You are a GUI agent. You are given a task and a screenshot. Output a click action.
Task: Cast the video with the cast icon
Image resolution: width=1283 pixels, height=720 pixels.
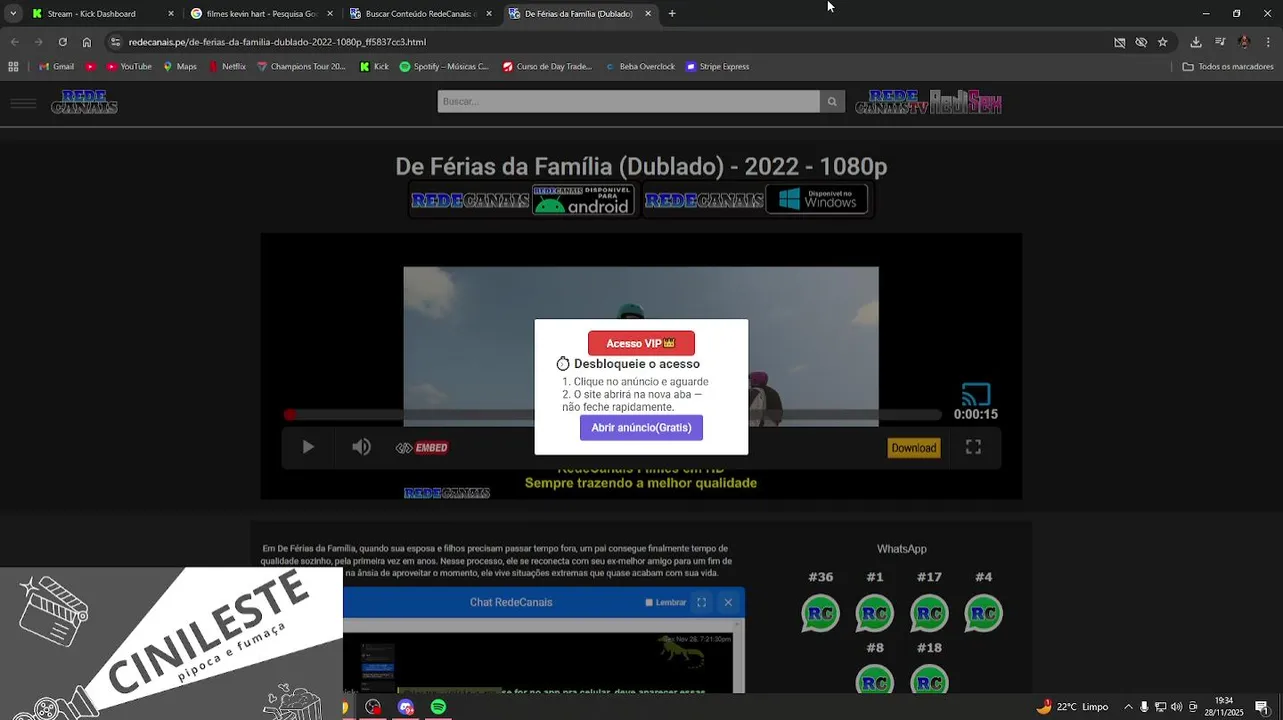pos(976,394)
